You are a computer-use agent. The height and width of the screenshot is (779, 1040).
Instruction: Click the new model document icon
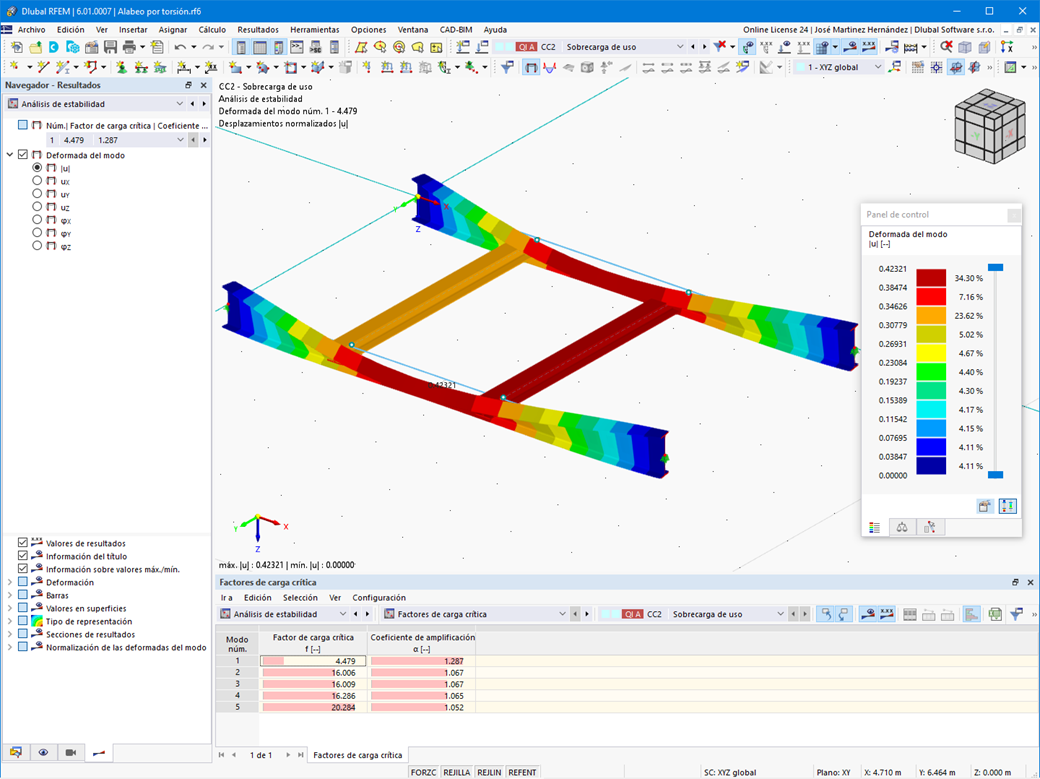pyautogui.click(x=17, y=47)
